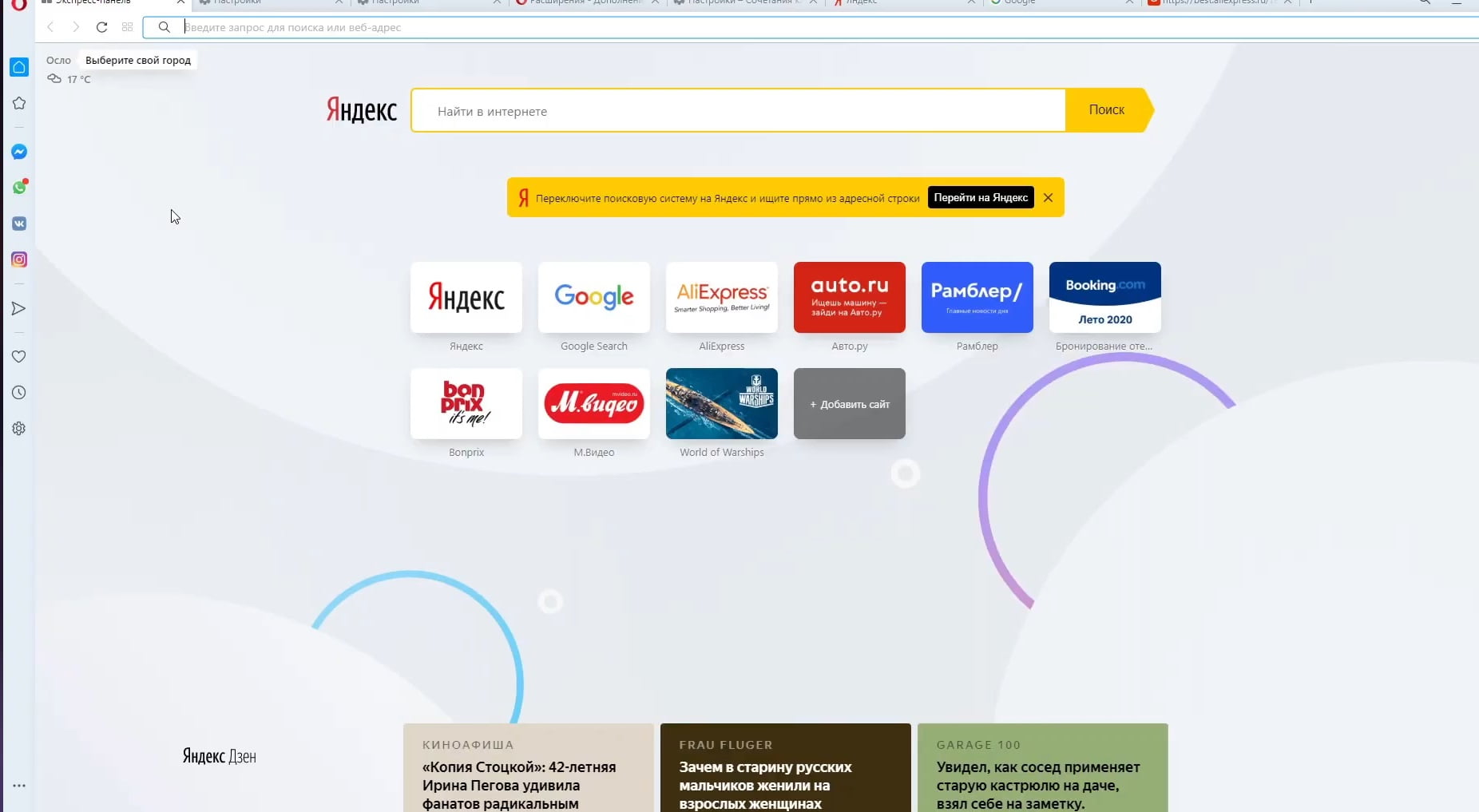Switch to the Экспресс-панель tab
The height and width of the screenshot is (812, 1479).
point(112,4)
